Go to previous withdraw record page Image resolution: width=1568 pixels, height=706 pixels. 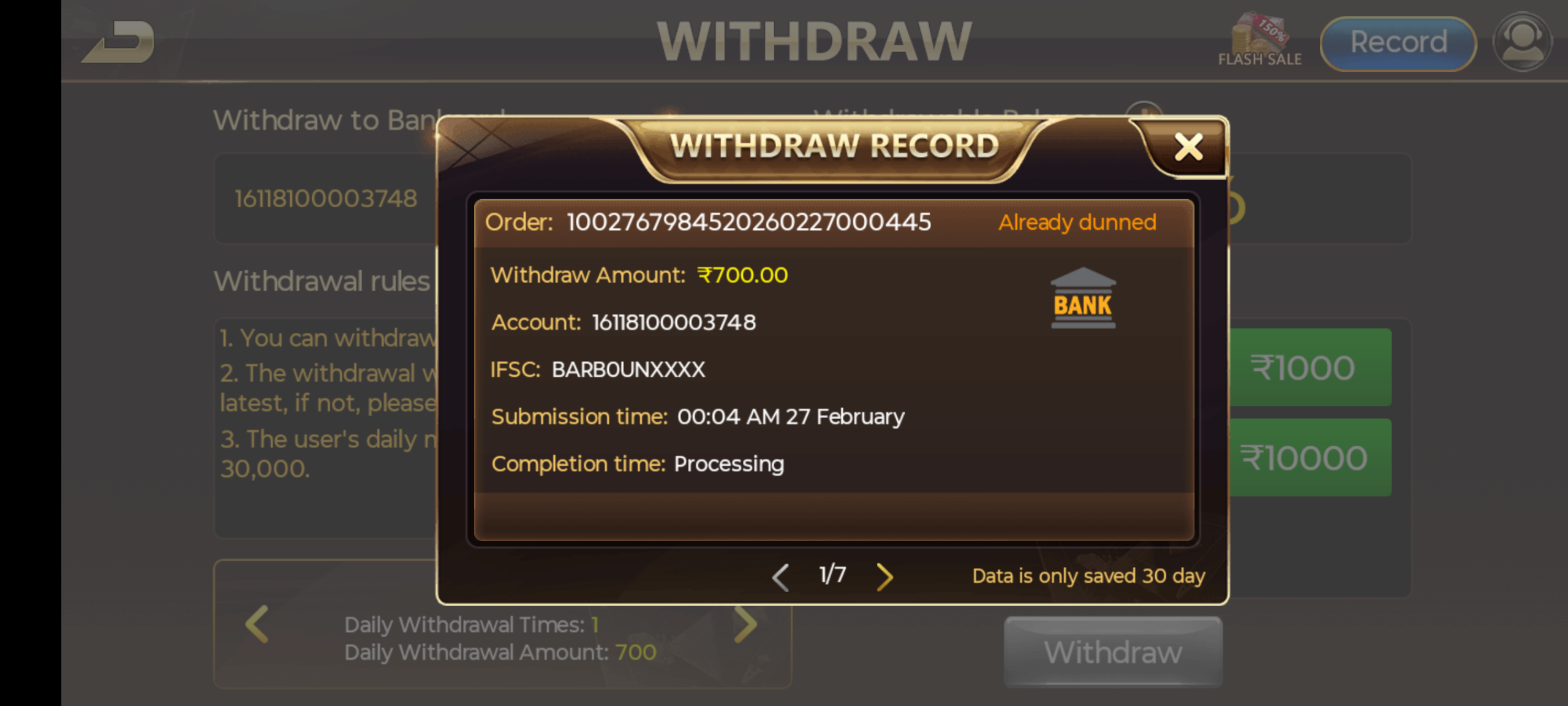780,576
